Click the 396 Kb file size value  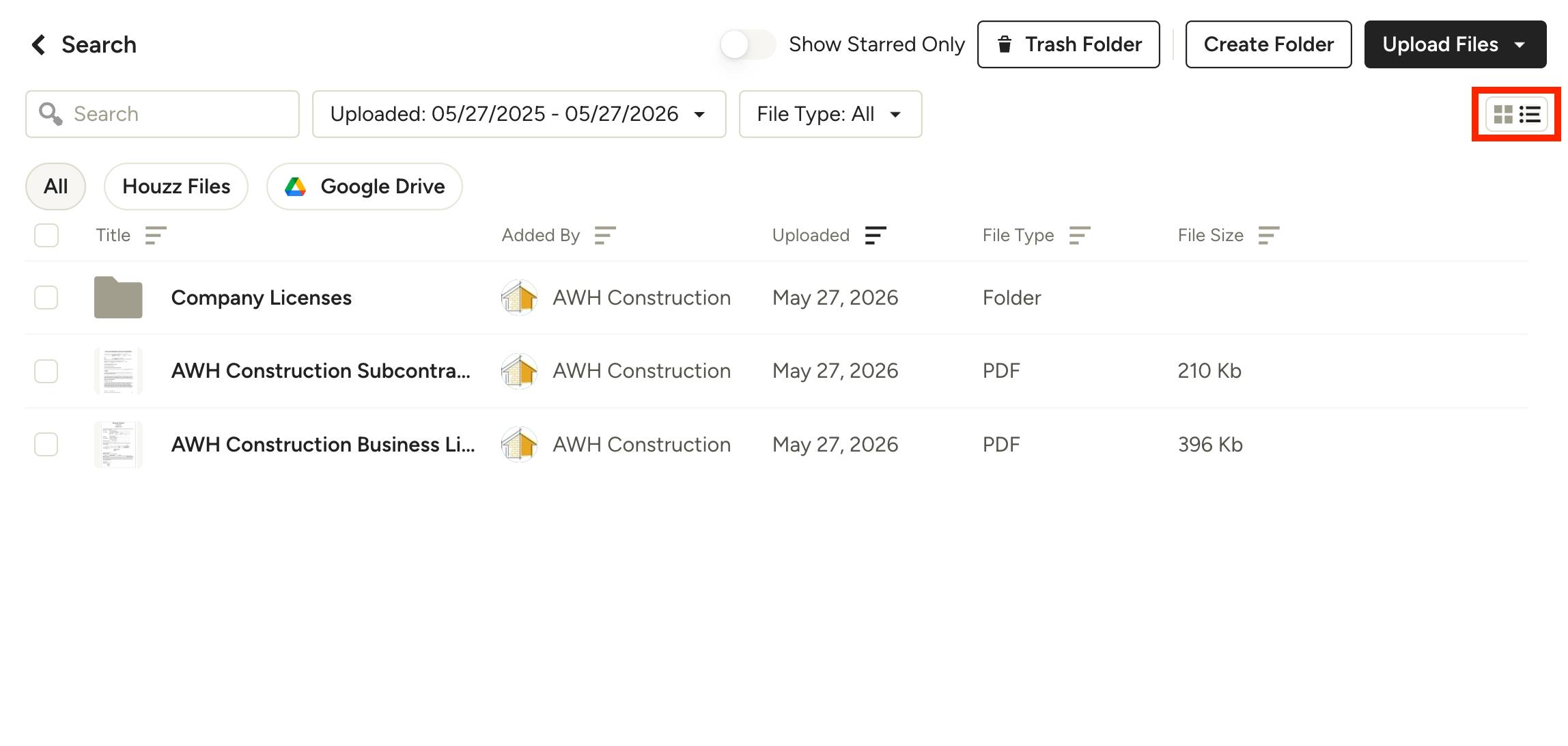point(1210,445)
